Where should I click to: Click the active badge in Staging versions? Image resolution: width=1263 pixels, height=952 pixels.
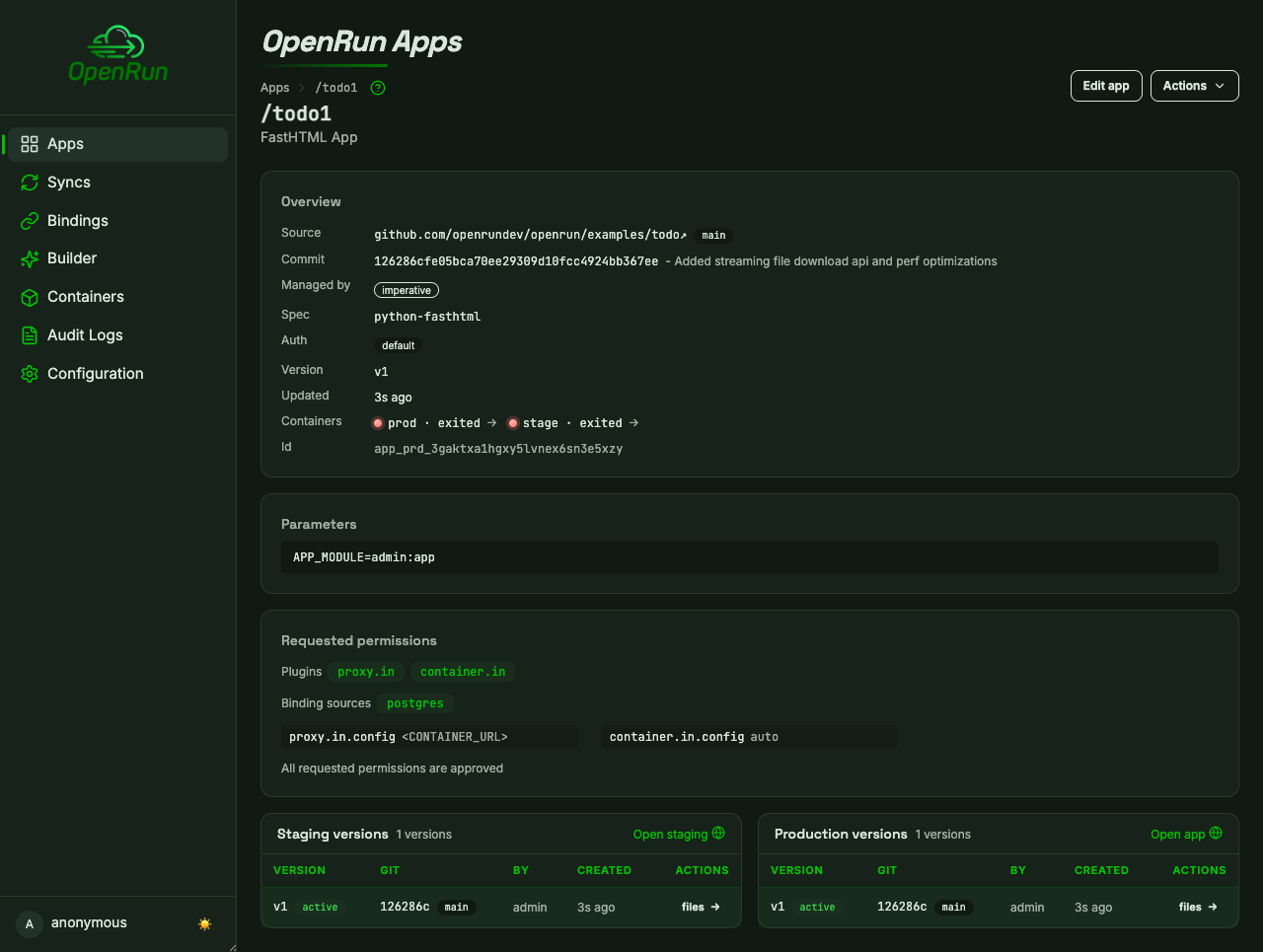click(x=320, y=907)
